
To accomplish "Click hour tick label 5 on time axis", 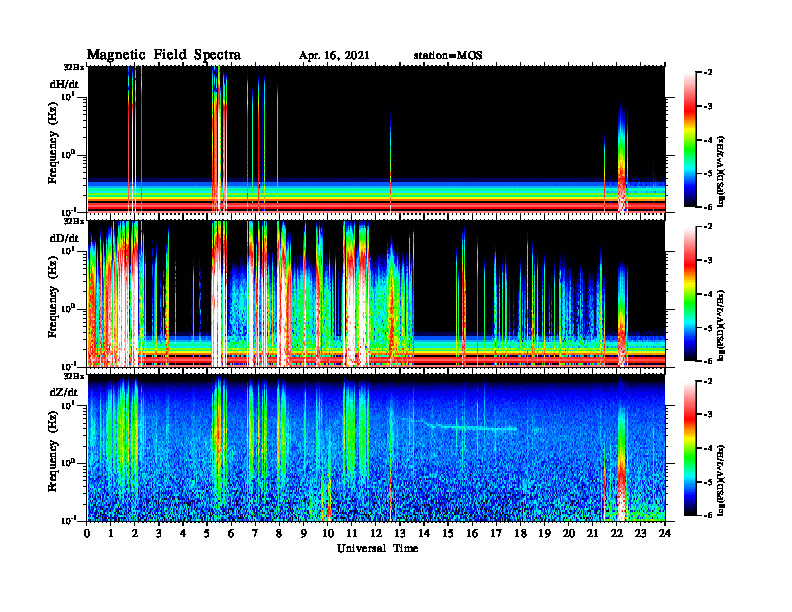I will click(x=207, y=533).
